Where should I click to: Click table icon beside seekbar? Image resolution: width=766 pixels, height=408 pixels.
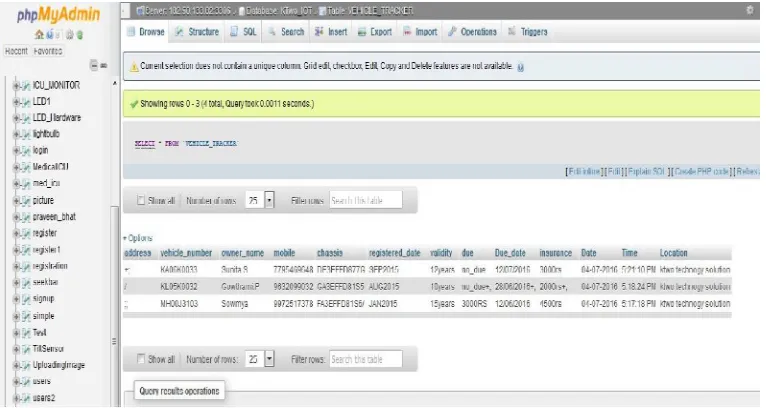26,283
